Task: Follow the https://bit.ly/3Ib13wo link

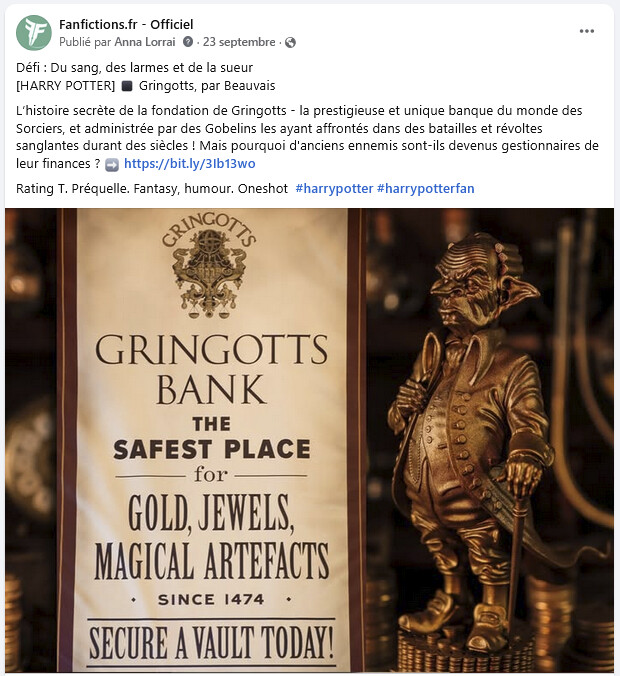Action: click(x=190, y=164)
